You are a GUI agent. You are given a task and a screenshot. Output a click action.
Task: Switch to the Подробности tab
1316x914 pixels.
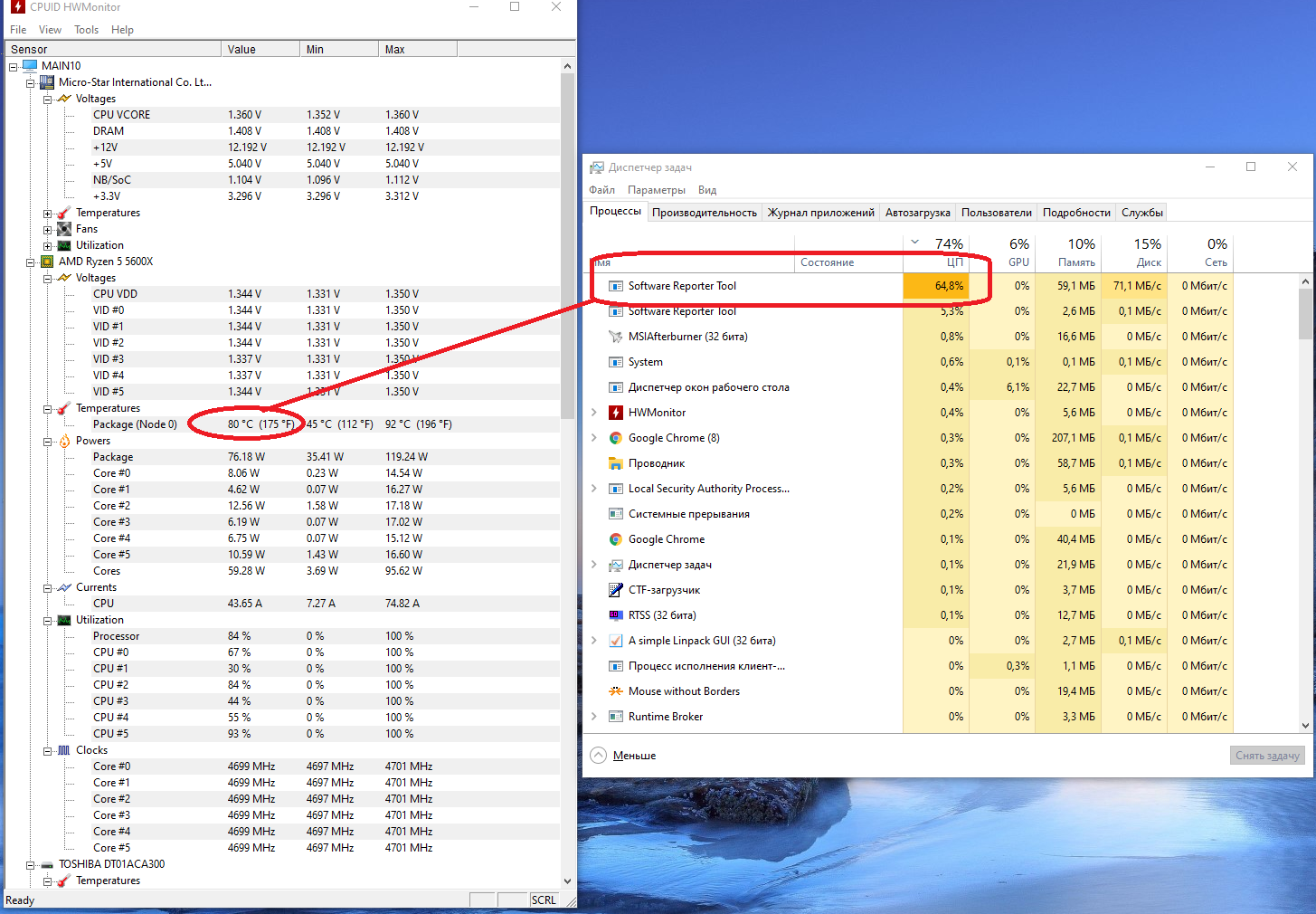[1076, 213]
